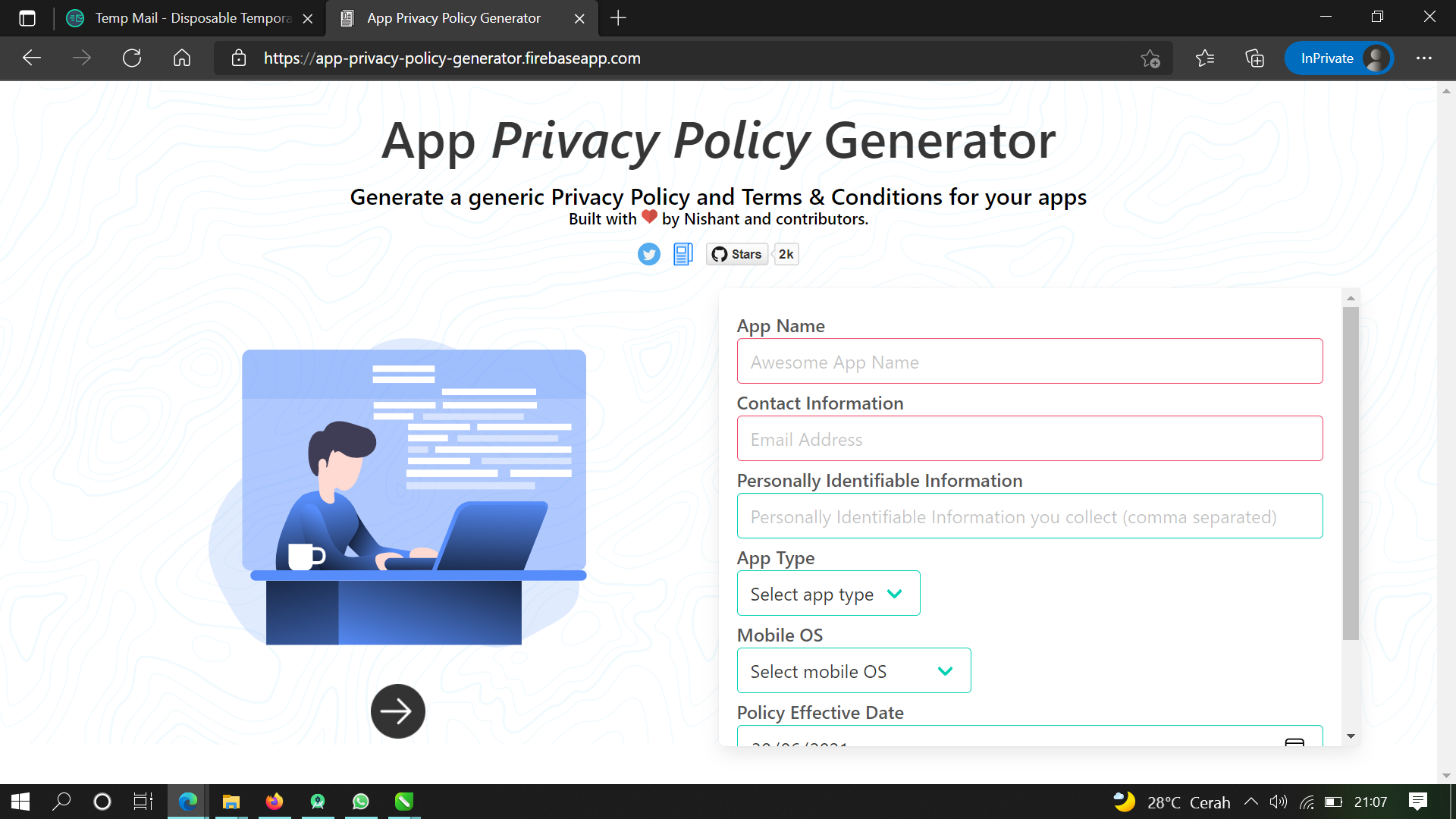1456x819 pixels.
Task: Open Cortana from the taskbar
Action: (x=102, y=802)
